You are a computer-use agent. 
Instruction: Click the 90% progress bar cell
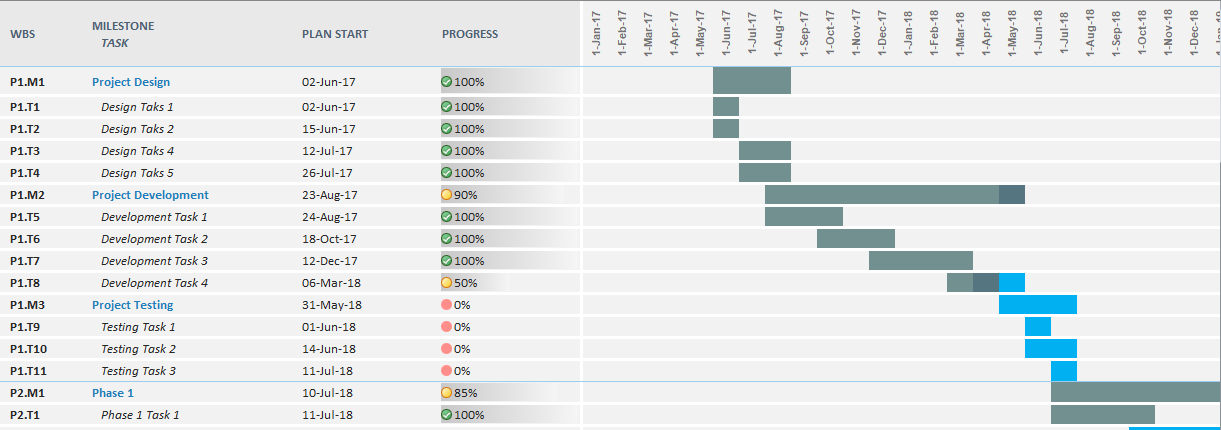(500, 195)
